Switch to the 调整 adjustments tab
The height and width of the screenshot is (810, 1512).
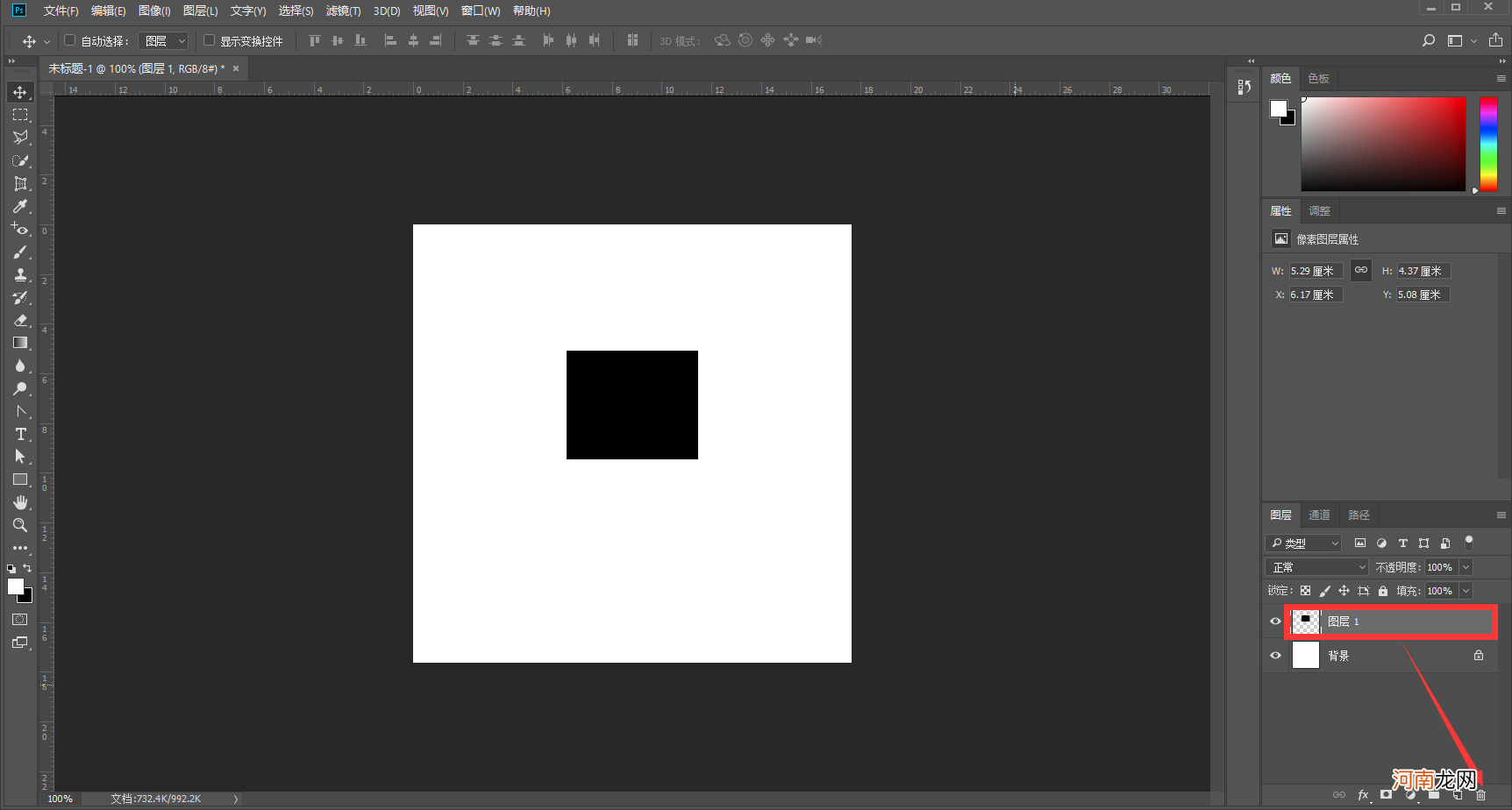pyautogui.click(x=1319, y=211)
